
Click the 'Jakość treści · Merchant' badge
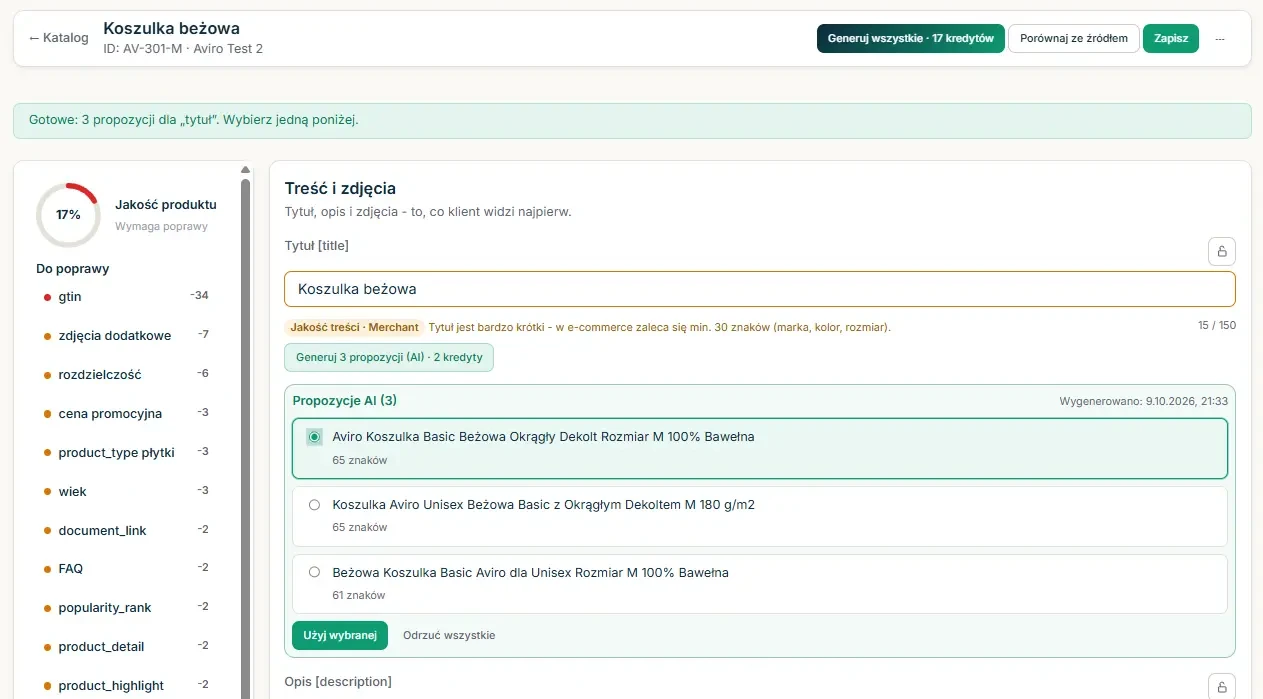(354, 328)
